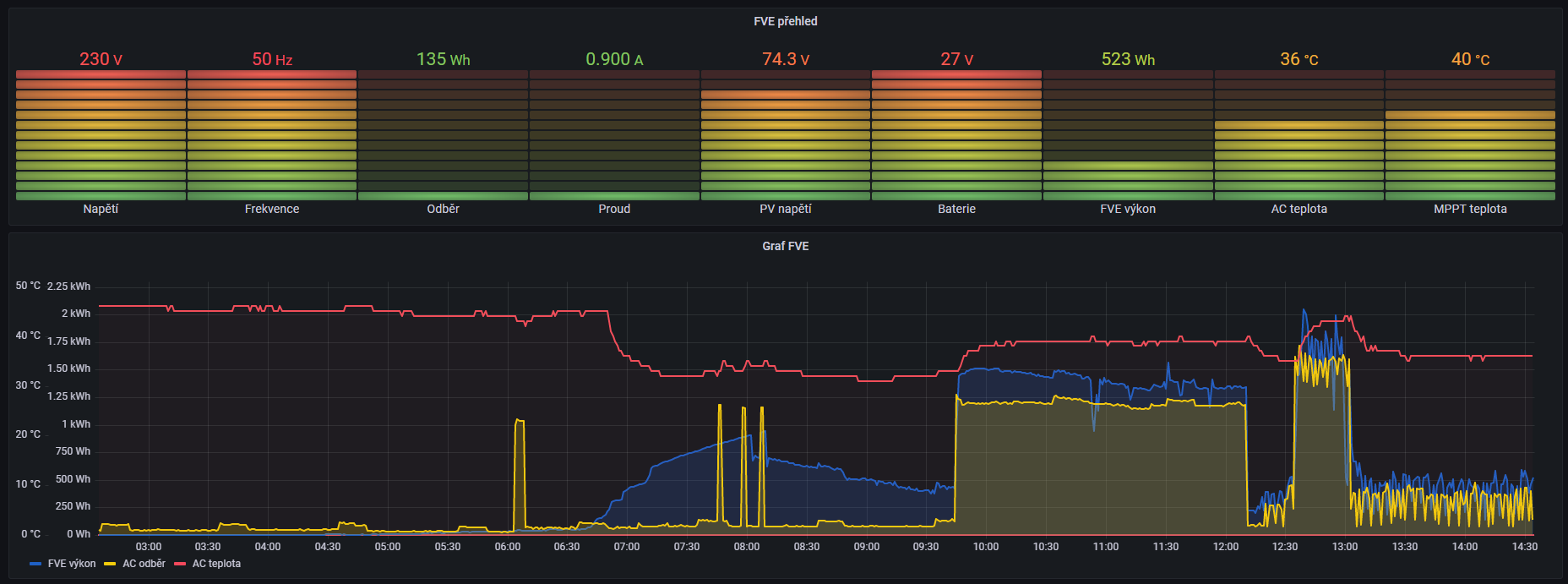
Task: Click red legend color swatch for AC teplota
Action: pos(180,564)
